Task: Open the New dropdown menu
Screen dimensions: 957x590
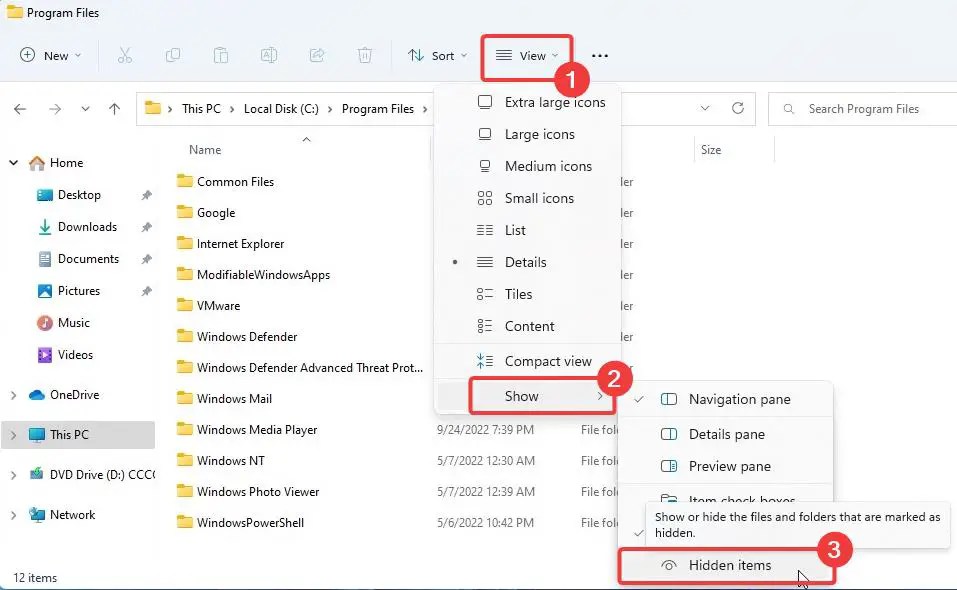Action: pyautogui.click(x=49, y=56)
